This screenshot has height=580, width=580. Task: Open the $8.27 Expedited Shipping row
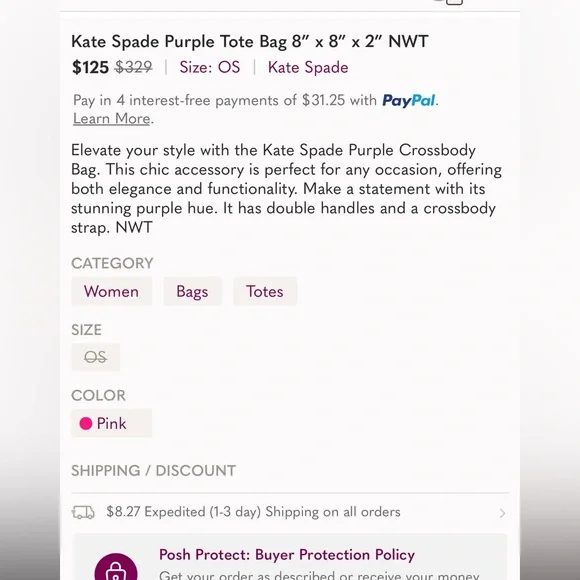[x=290, y=512]
